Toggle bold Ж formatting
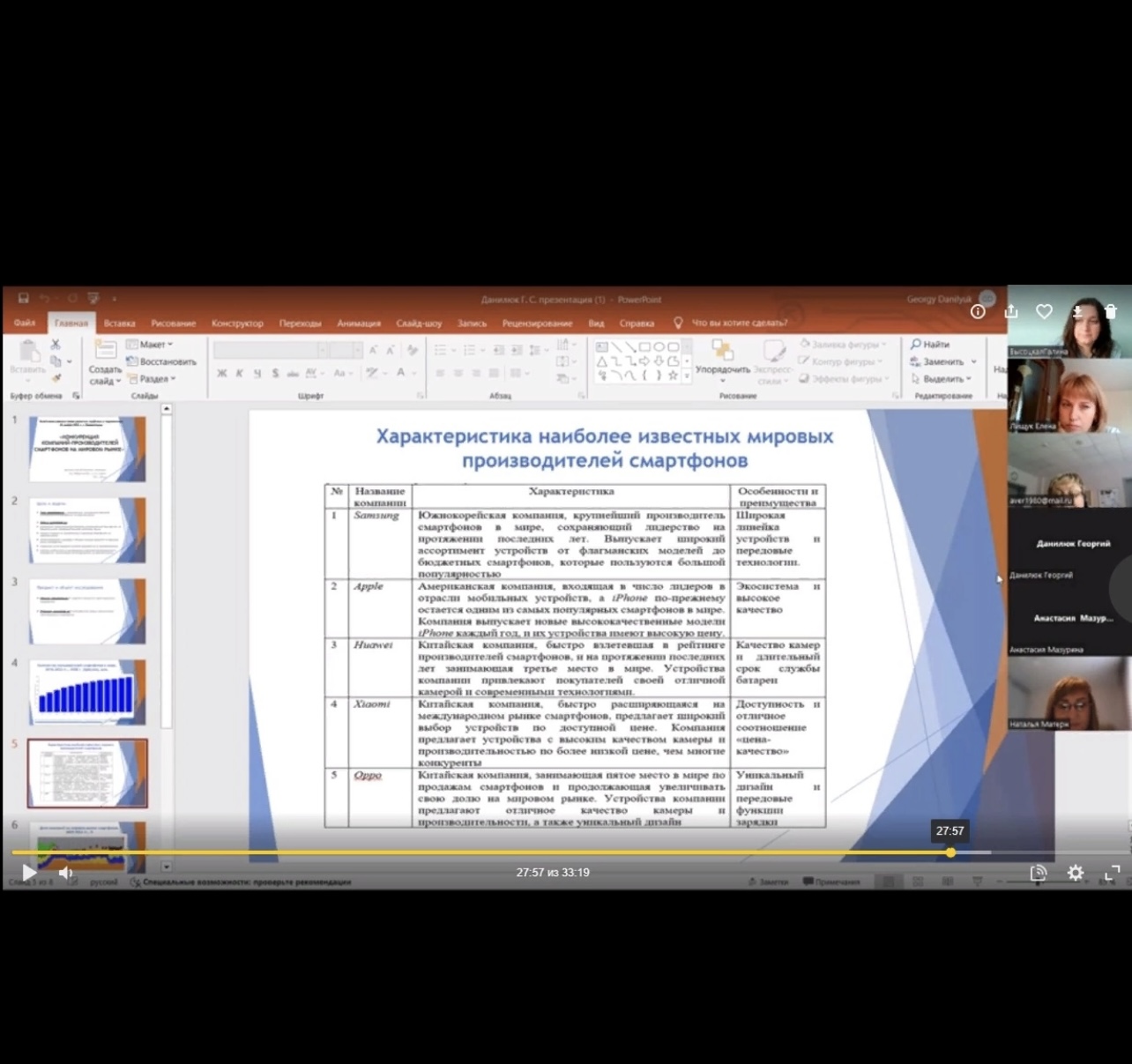Screen dimensions: 1132x1064 click(222, 374)
